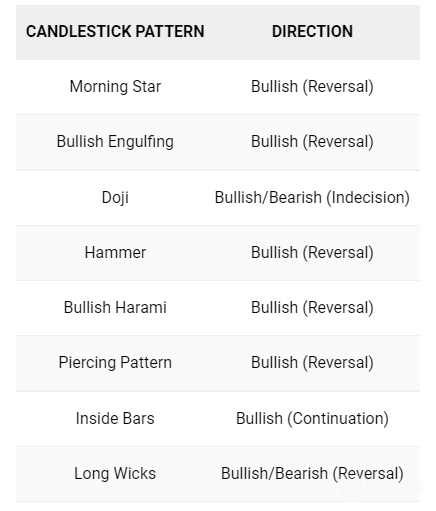Image resolution: width=436 pixels, height=511 pixels.
Task: Select the Morning Star pattern cell
Action: (x=115, y=87)
